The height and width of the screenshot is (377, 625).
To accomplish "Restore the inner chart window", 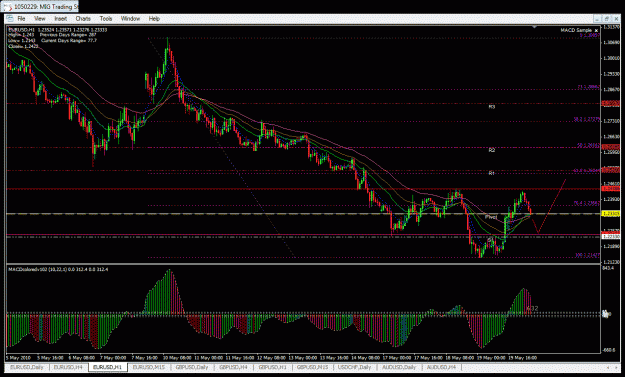I will pos(607,19).
